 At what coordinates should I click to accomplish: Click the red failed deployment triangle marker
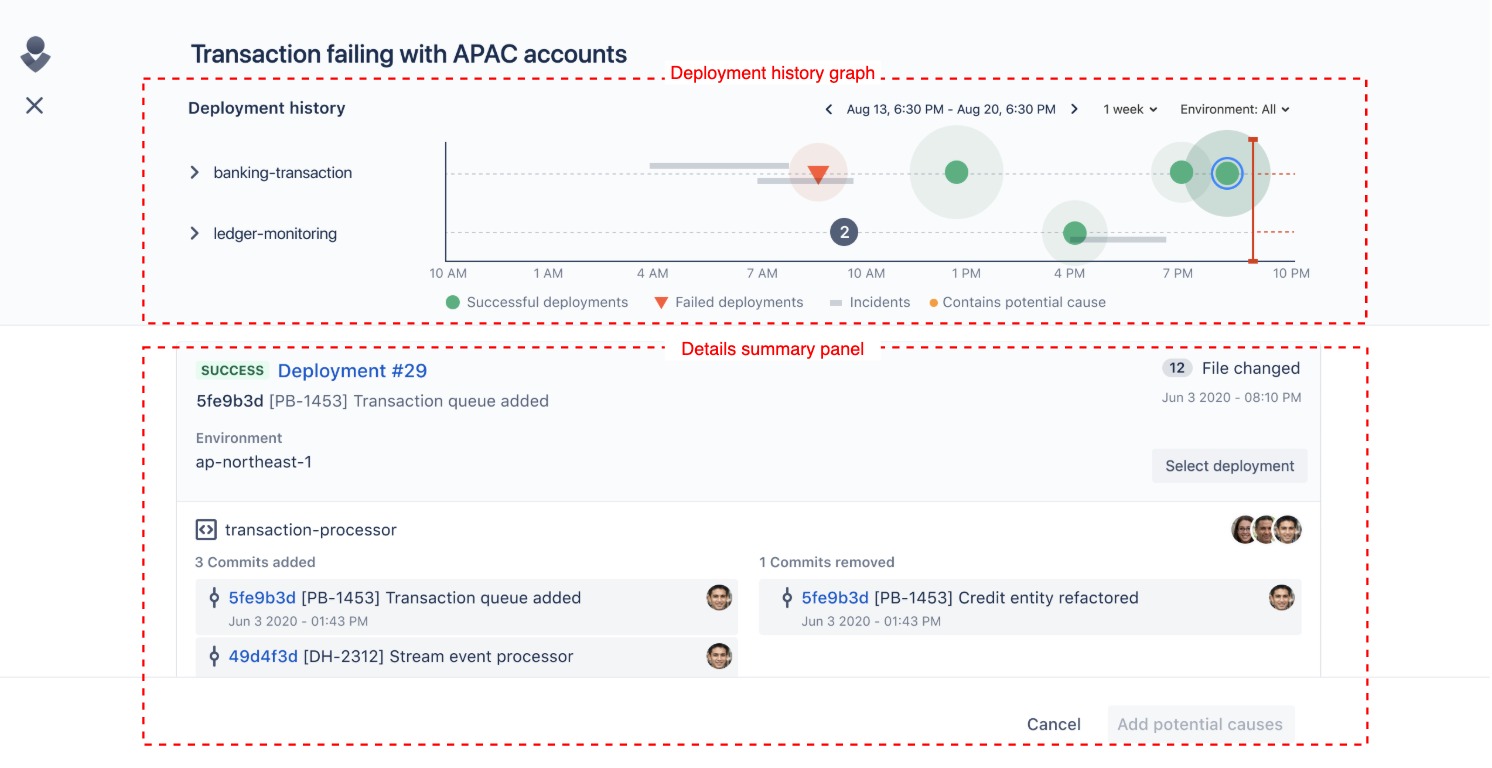818,174
